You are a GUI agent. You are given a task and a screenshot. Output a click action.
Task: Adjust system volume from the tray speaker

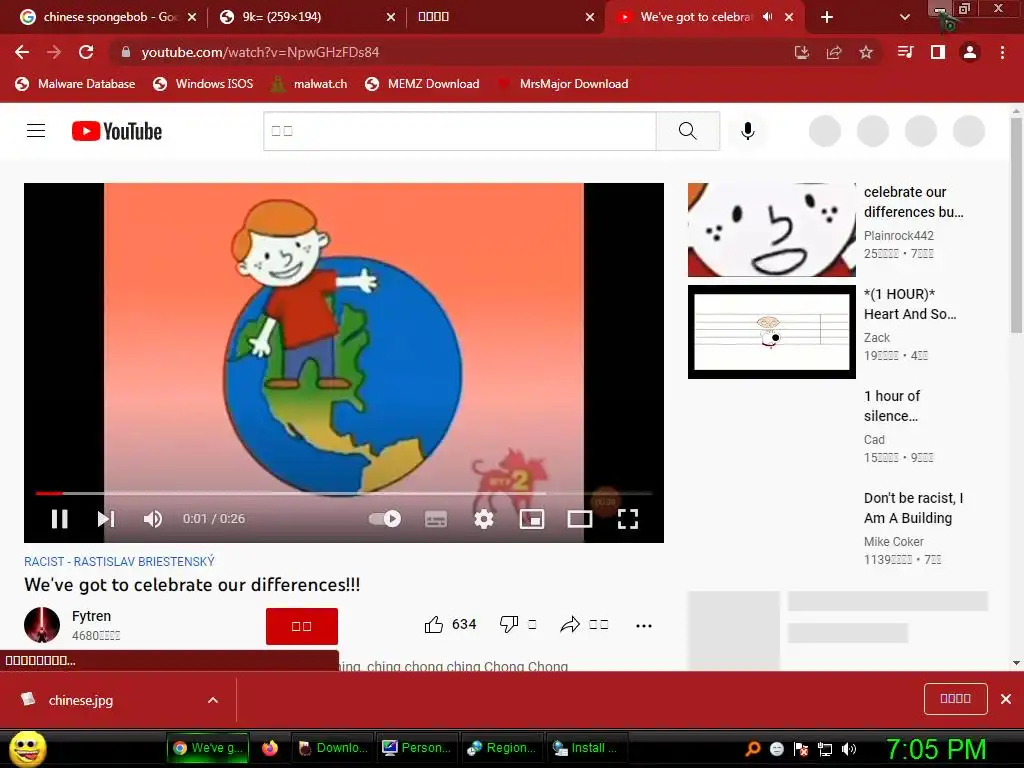(x=849, y=749)
